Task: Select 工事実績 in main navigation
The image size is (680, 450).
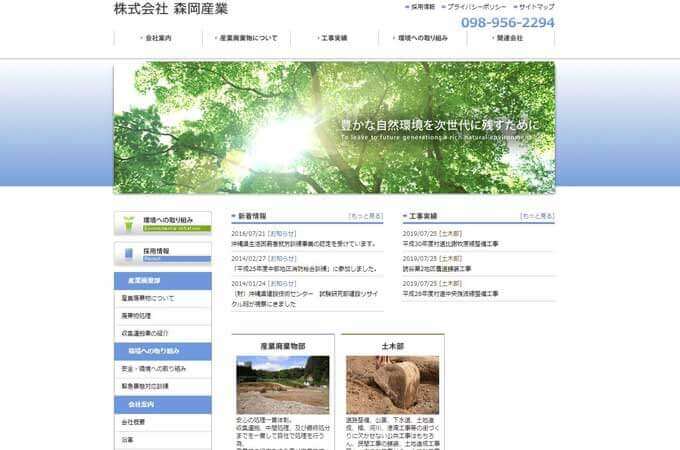Action: tap(334, 38)
